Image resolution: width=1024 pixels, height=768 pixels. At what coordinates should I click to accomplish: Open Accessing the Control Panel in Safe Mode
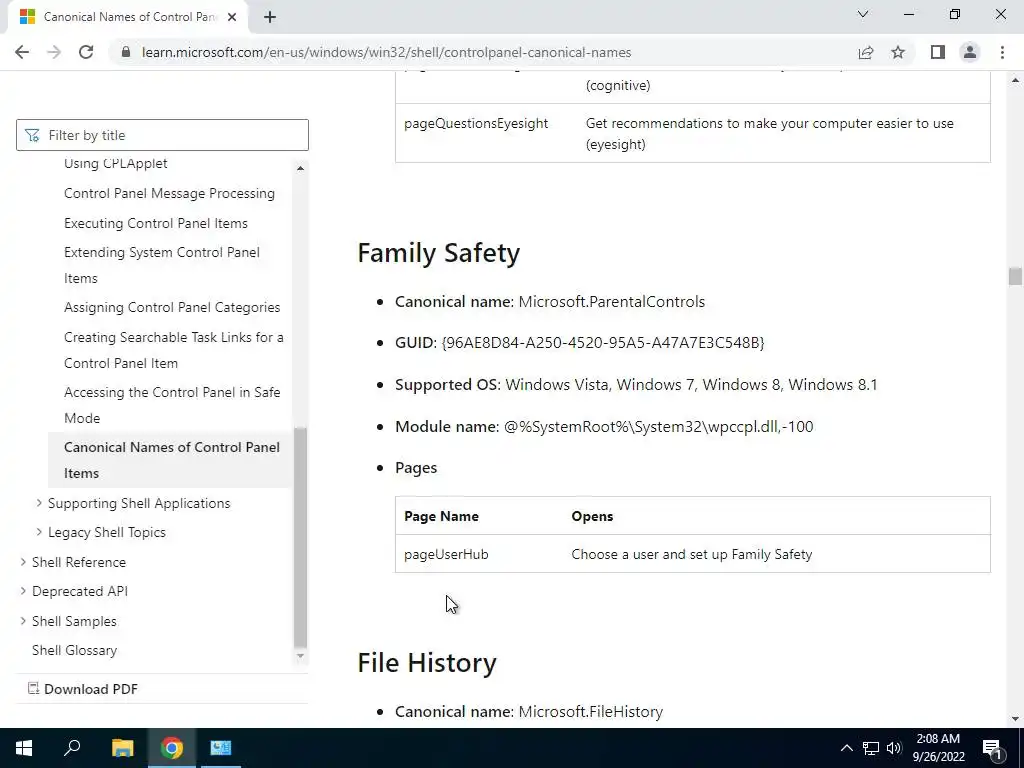click(x=172, y=405)
